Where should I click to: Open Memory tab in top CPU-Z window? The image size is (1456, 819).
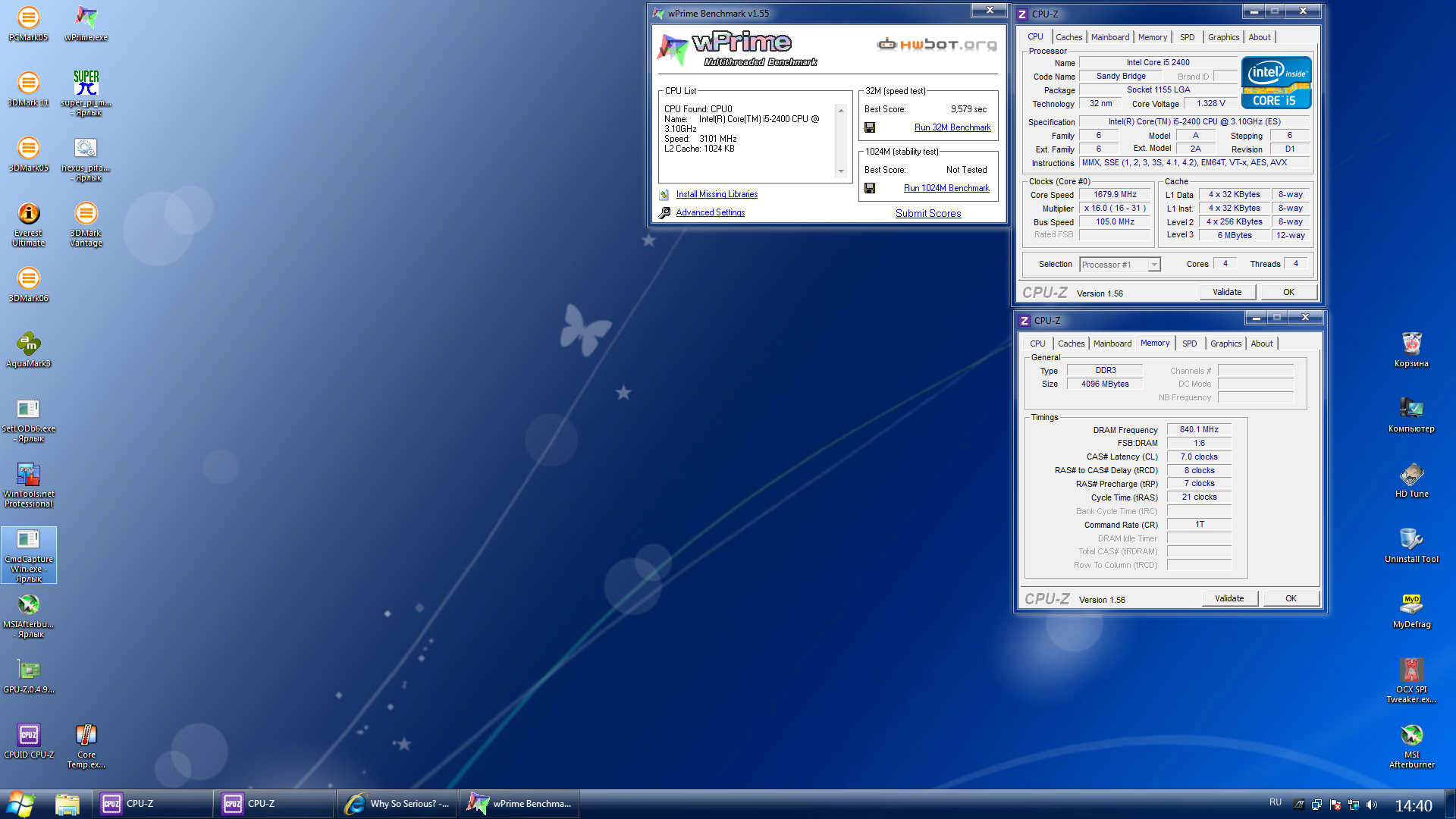point(1152,37)
